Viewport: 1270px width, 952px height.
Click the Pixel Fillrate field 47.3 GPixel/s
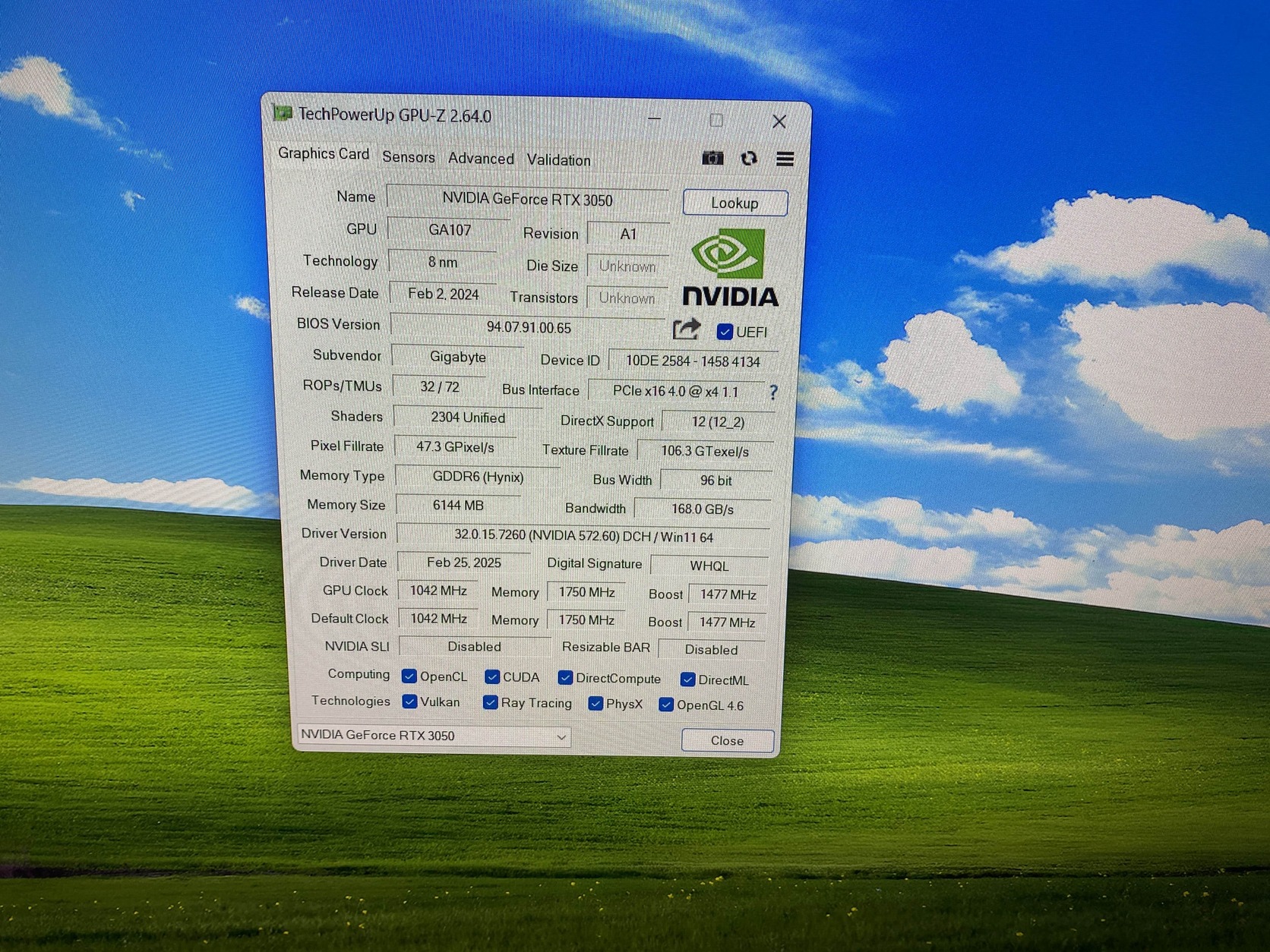[455, 447]
